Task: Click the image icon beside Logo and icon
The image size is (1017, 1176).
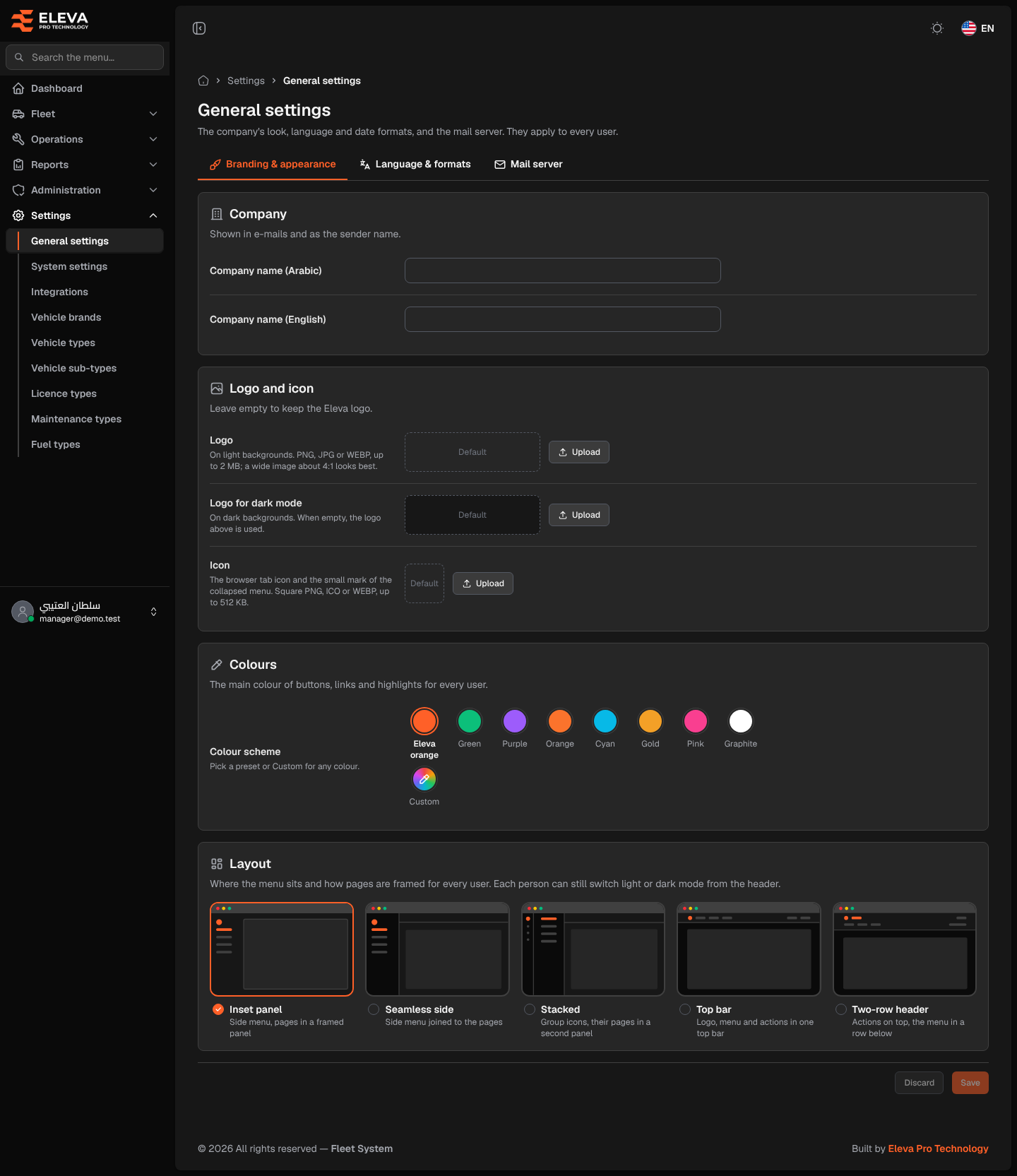Action: tap(217, 388)
